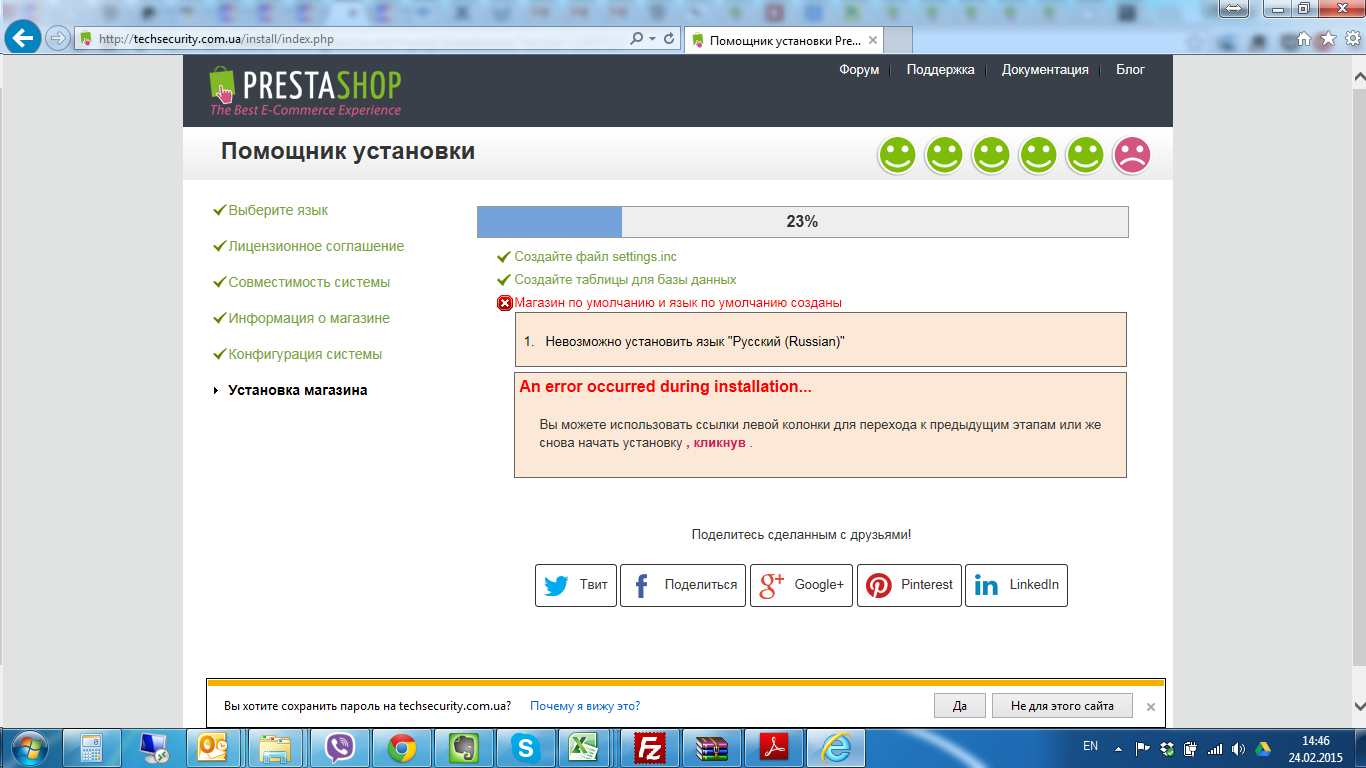The height and width of the screenshot is (768, 1366).
Task: Open IE tools gear menu
Action: (1351, 39)
